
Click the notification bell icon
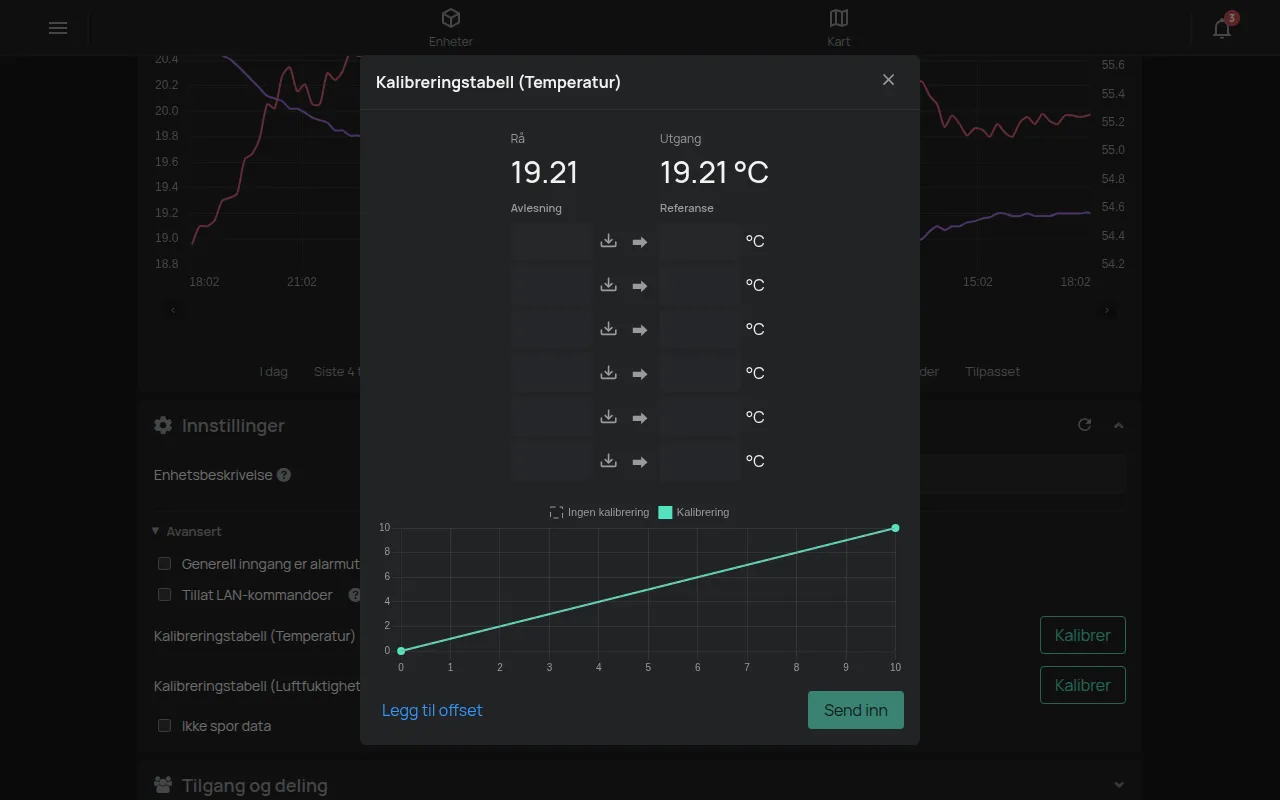[1222, 28]
